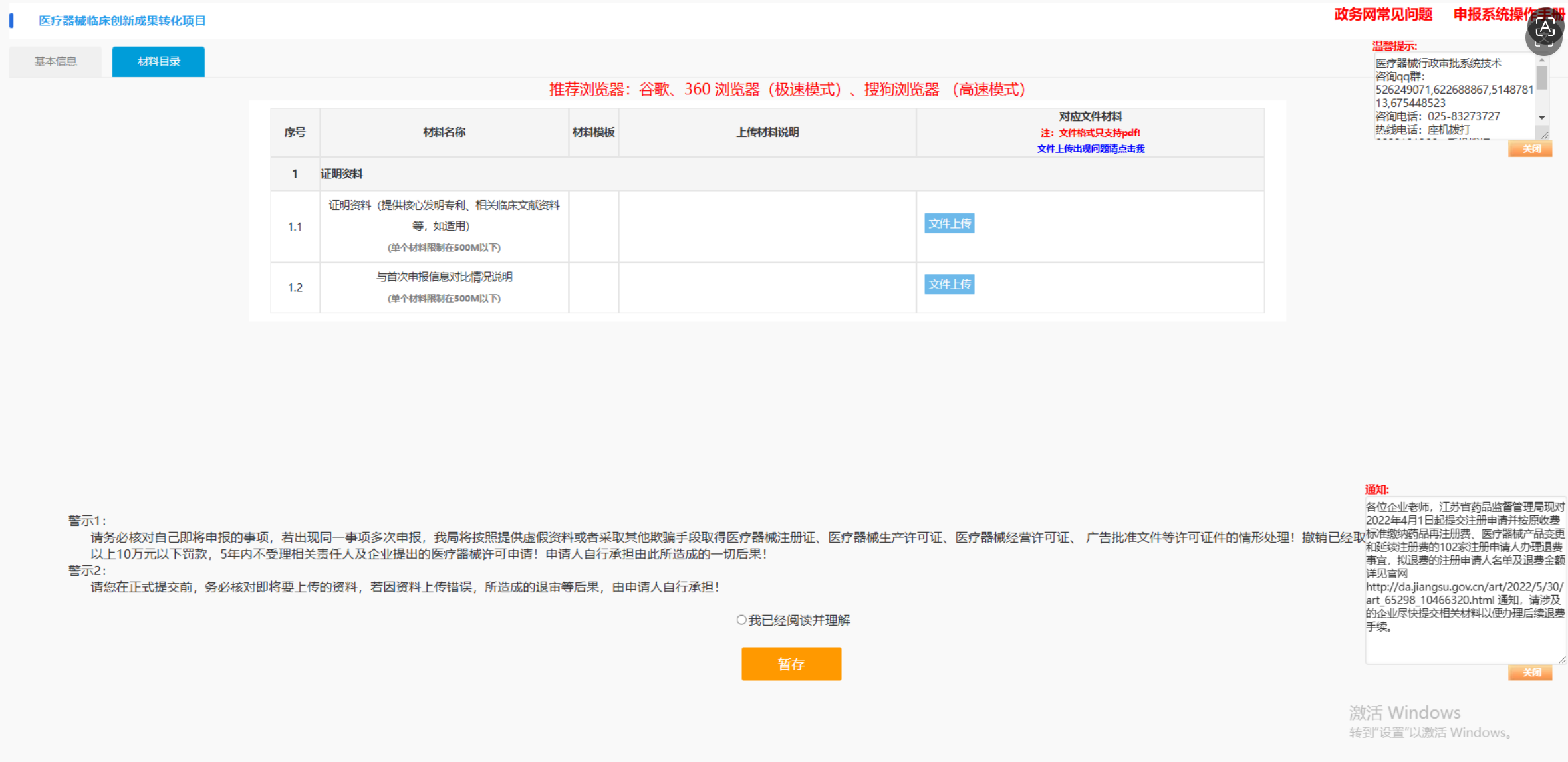The image size is (1568, 762).
Task: Click the 警示2 warning label
Action: pos(87,571)
